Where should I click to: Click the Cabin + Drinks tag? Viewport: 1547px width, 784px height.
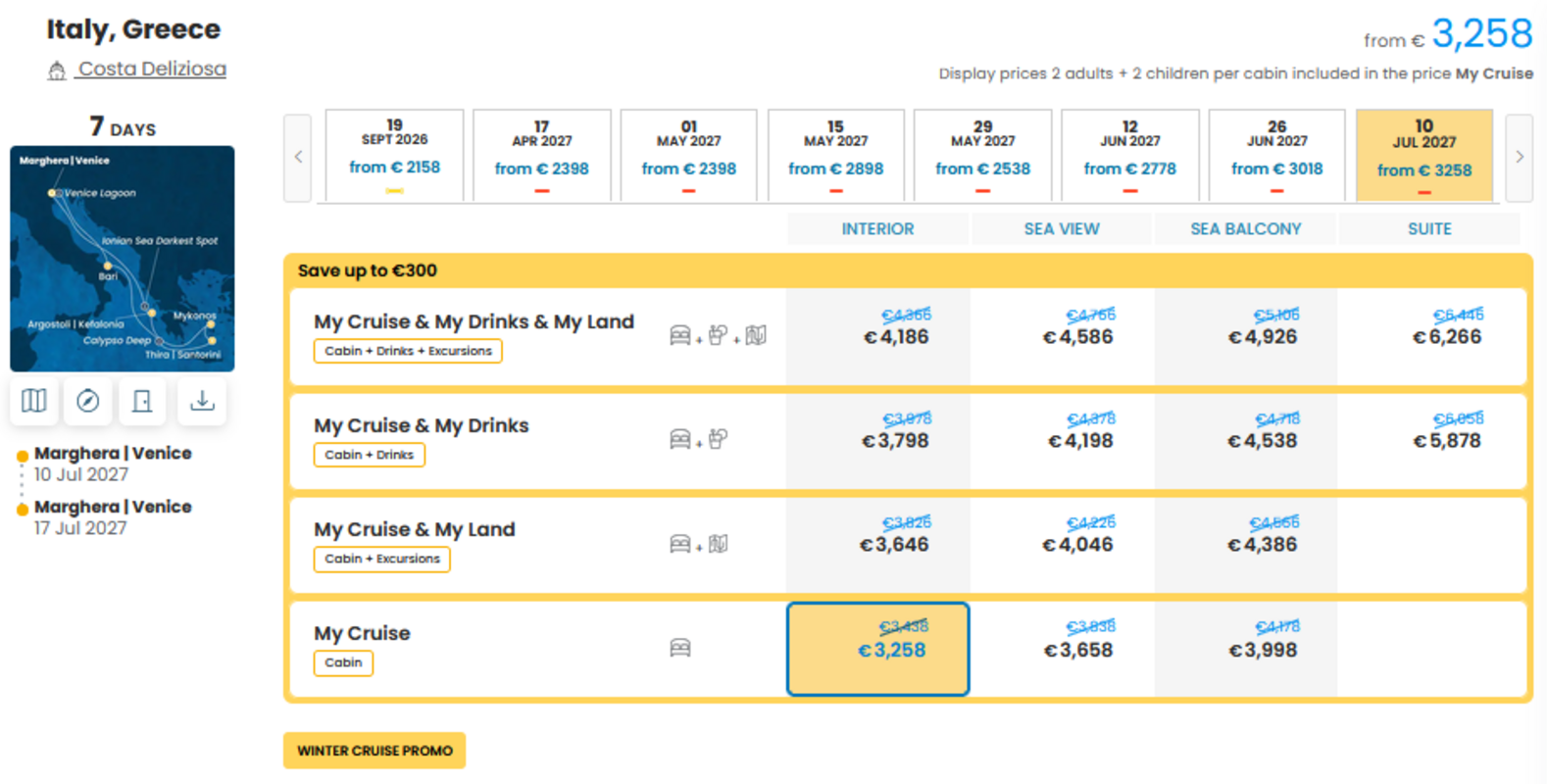[370, 455]
